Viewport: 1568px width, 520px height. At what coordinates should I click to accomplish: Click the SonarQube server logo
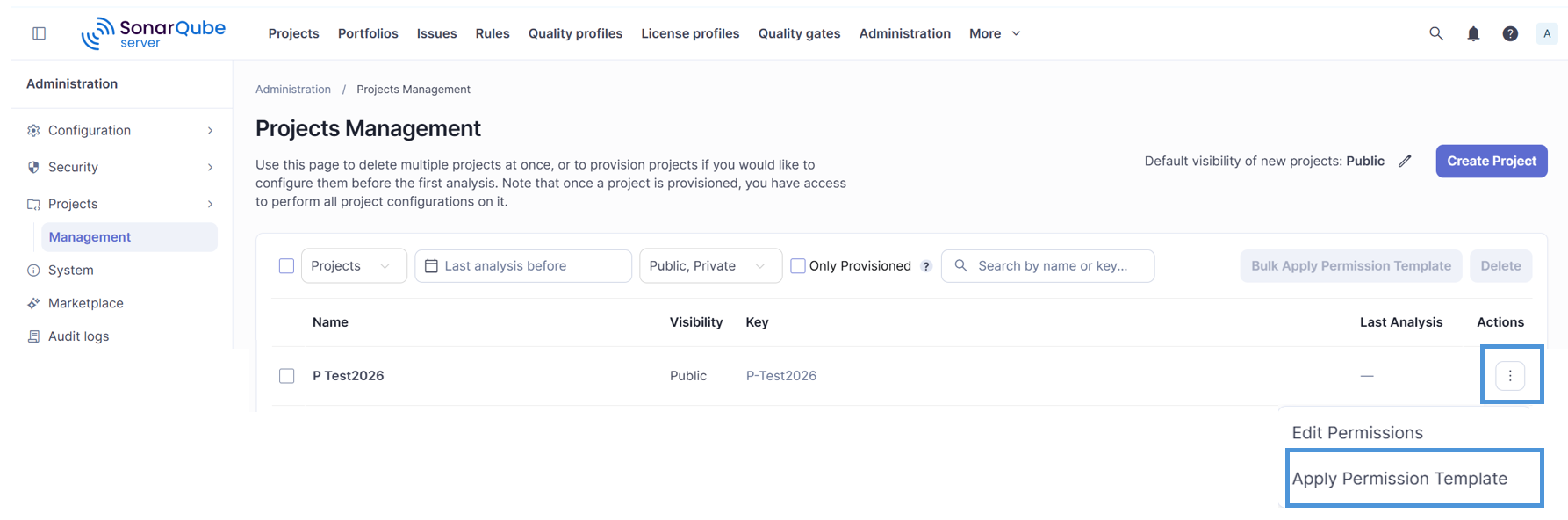coord(154,33)
